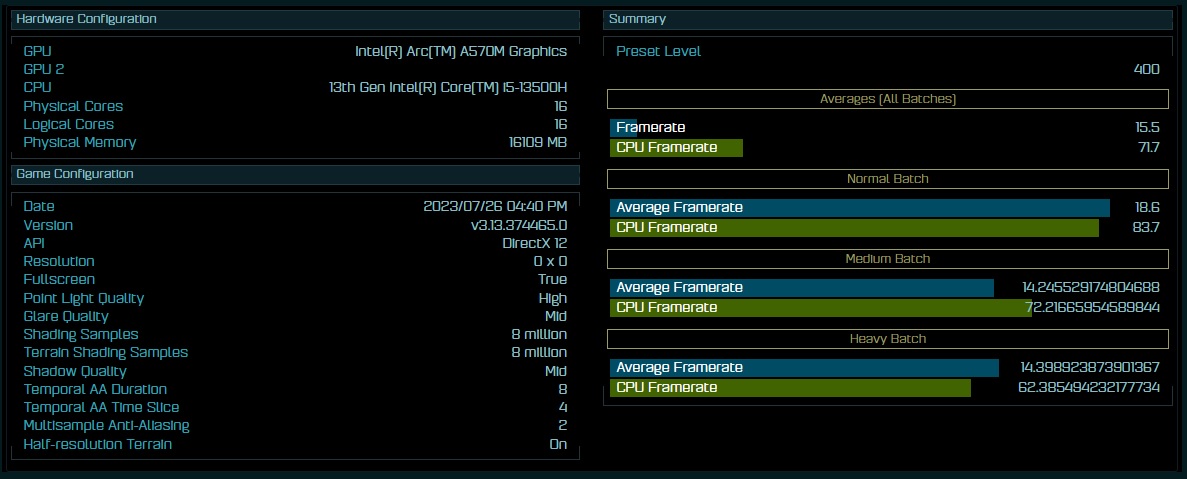1187x479 pixels.
Task: Click the Summary panel header
Action: tap(888, 19)
